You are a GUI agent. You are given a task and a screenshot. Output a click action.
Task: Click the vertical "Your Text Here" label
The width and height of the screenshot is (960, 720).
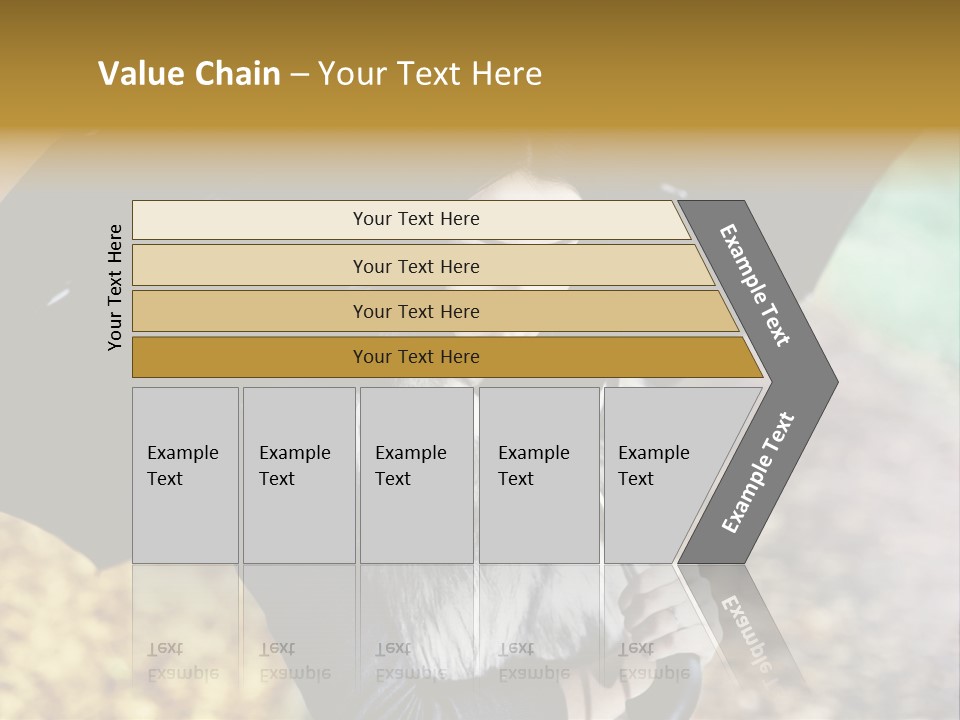(115, 287)
